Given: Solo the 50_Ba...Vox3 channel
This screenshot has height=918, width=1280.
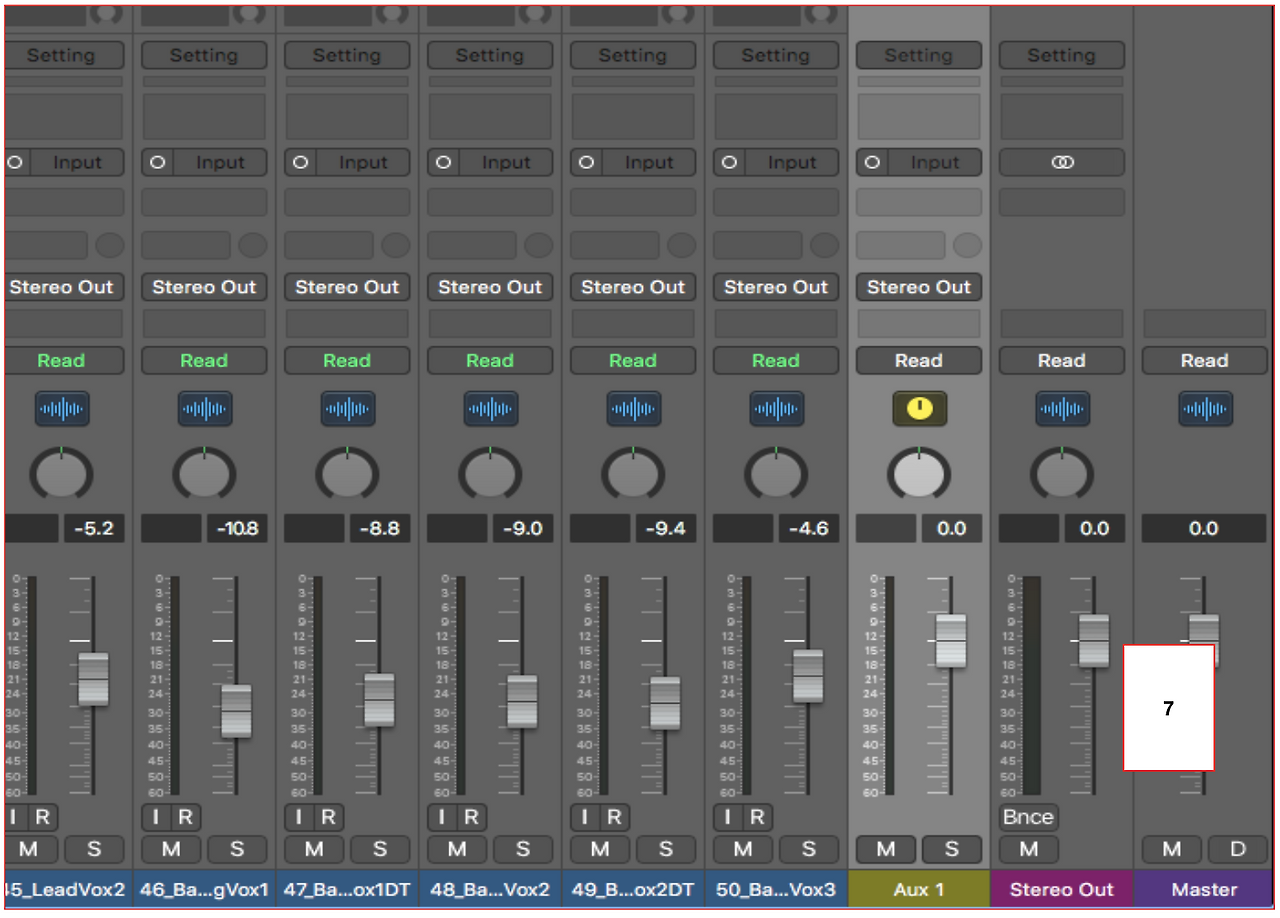Looking at the screenshot, I should [809, 849].
